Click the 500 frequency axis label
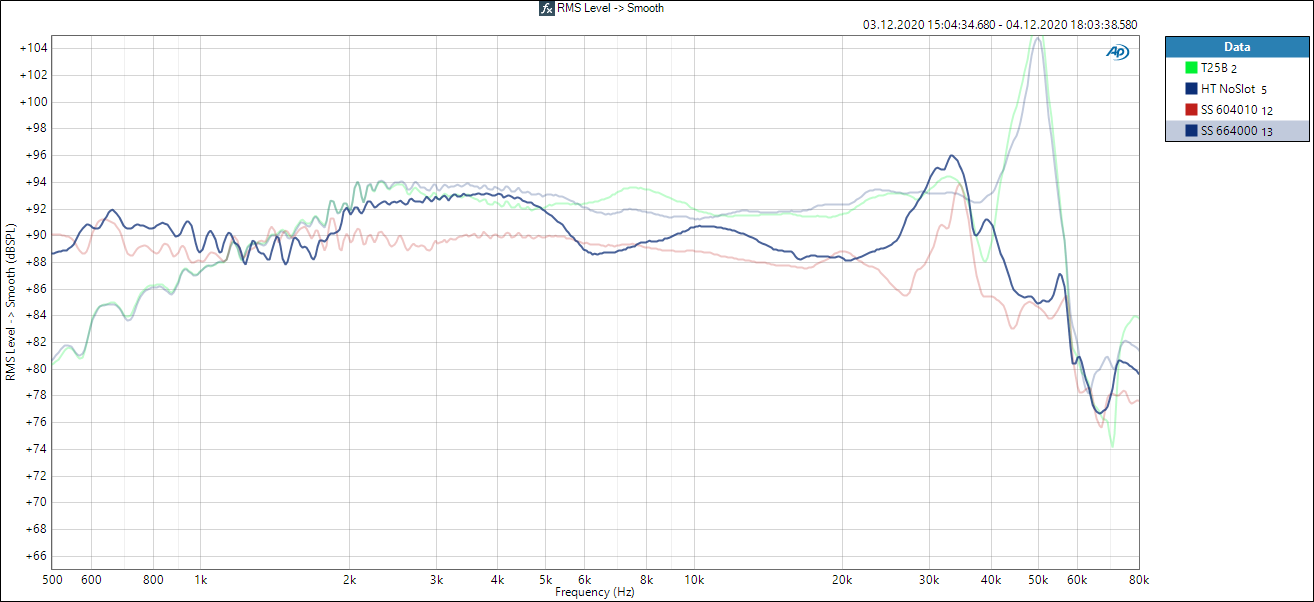 [52, 580]
